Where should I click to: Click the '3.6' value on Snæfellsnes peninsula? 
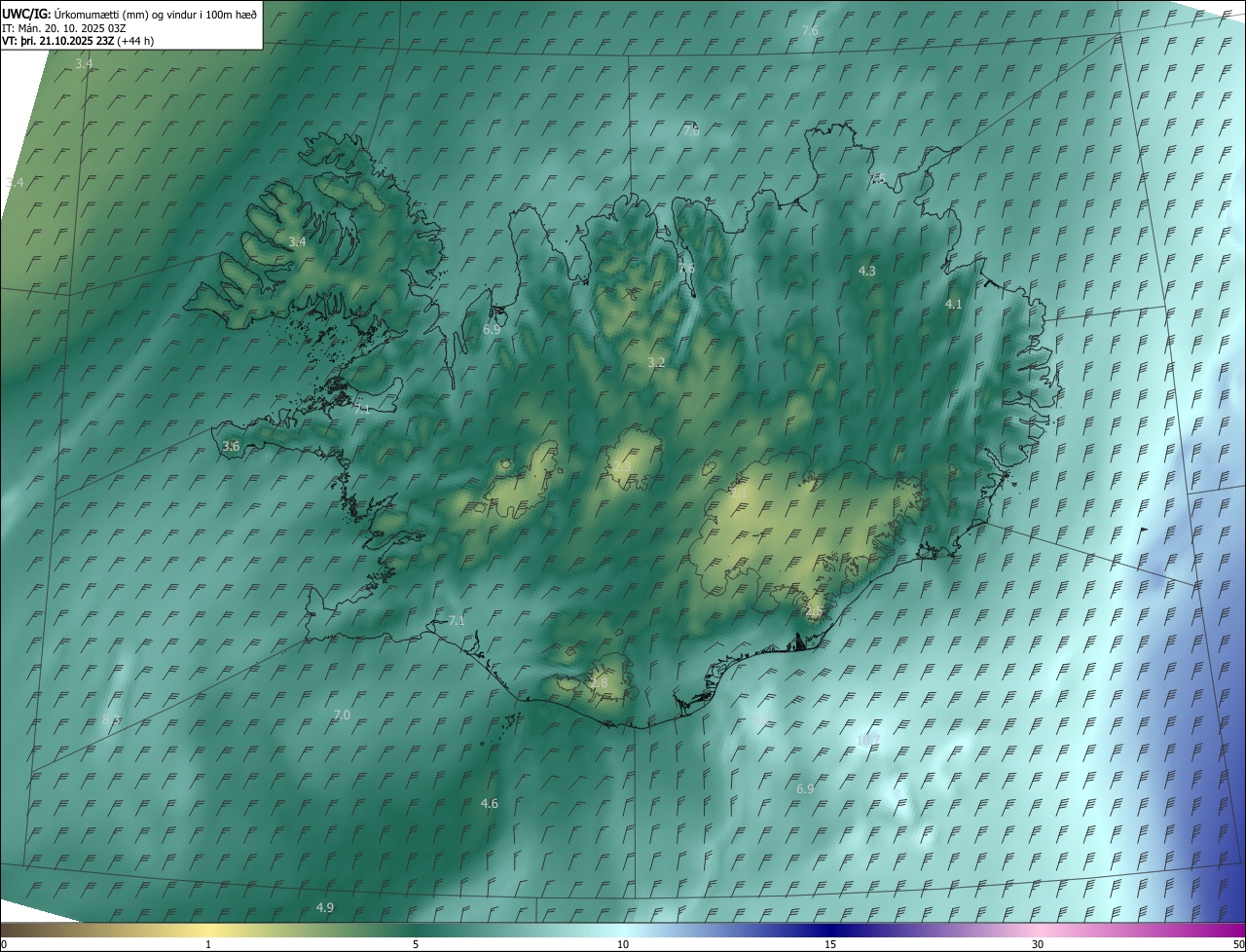click(x=231, y=446)
